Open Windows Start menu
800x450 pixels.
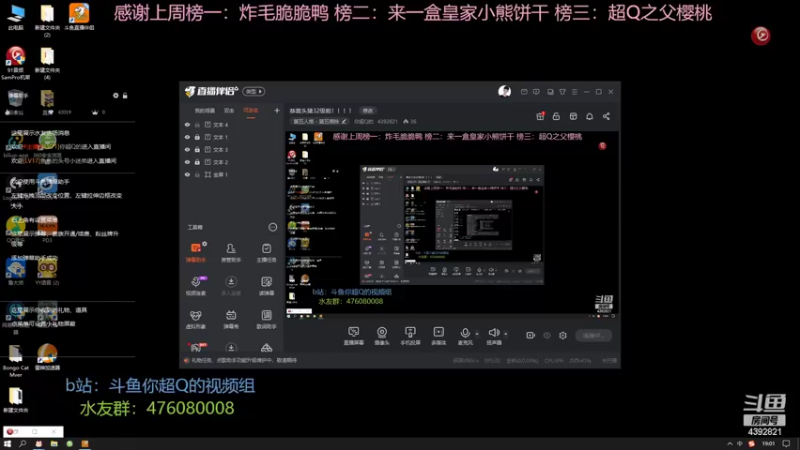[7, 444]
